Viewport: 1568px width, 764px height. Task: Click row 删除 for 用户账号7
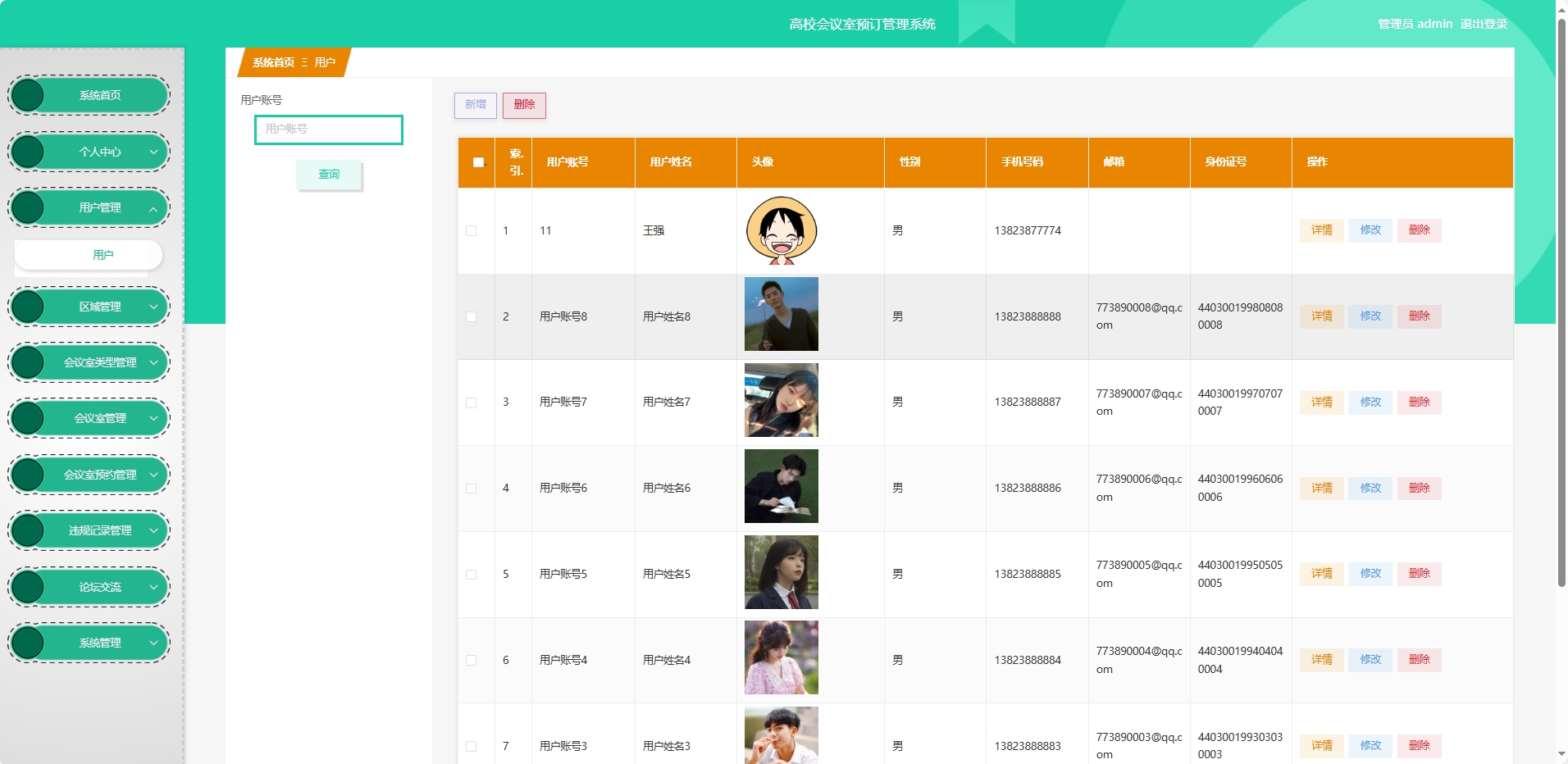(x=1420, y=402)
